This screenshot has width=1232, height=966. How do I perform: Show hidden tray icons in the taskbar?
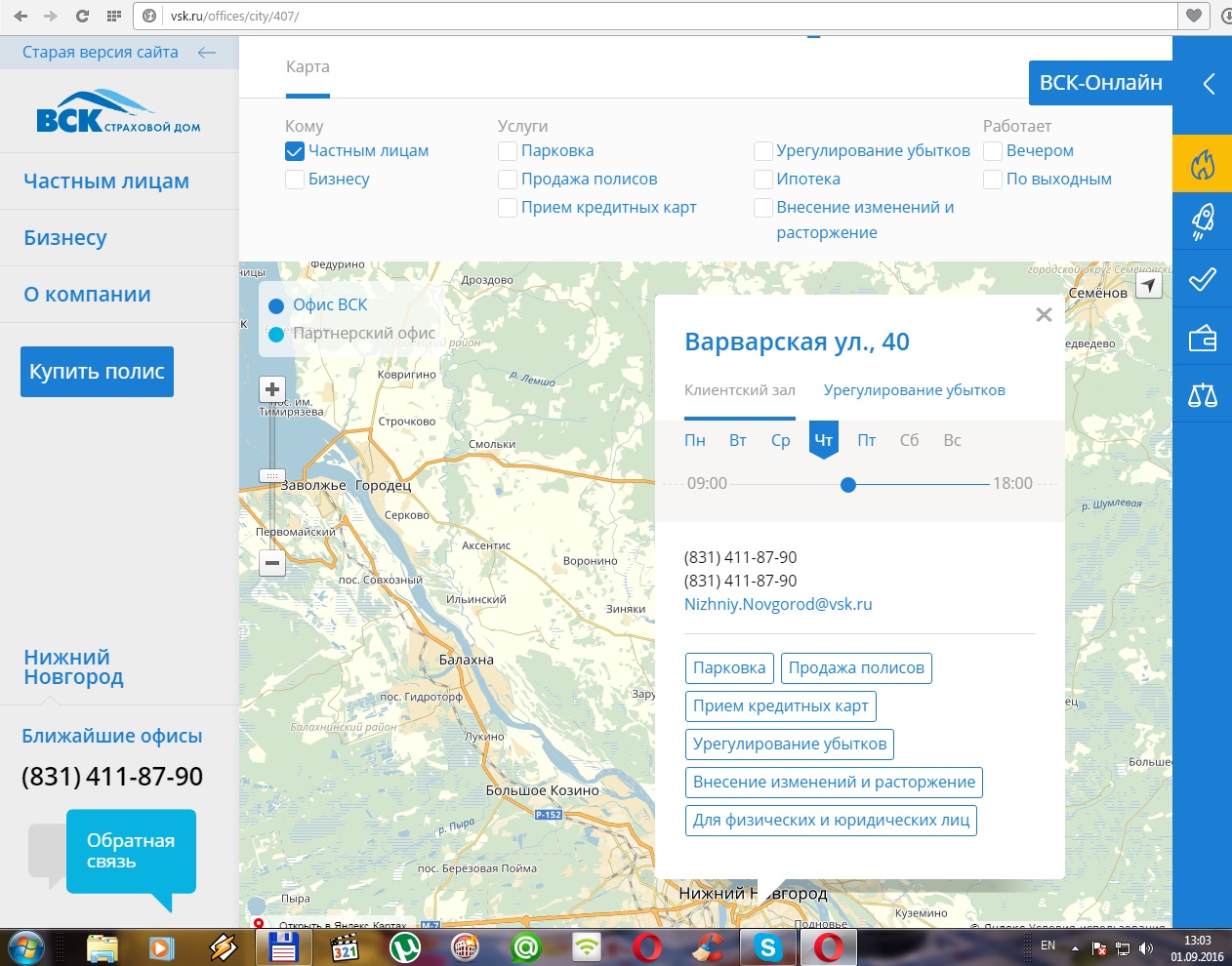point(1075,948)
